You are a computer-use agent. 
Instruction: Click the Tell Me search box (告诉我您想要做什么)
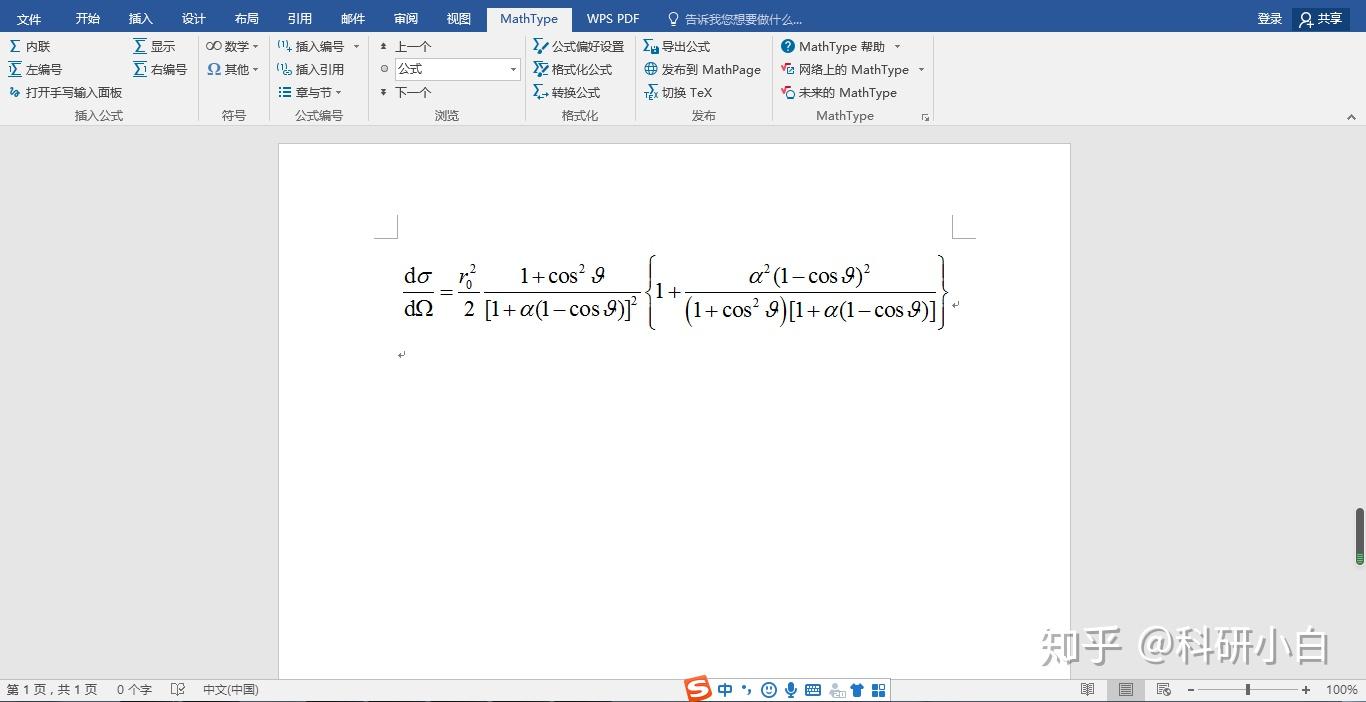tap(735, 19)
